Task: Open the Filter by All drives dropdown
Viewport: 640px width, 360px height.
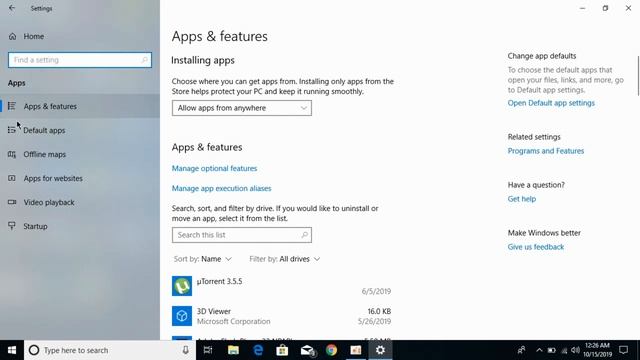Action: (x=284, y=259)
